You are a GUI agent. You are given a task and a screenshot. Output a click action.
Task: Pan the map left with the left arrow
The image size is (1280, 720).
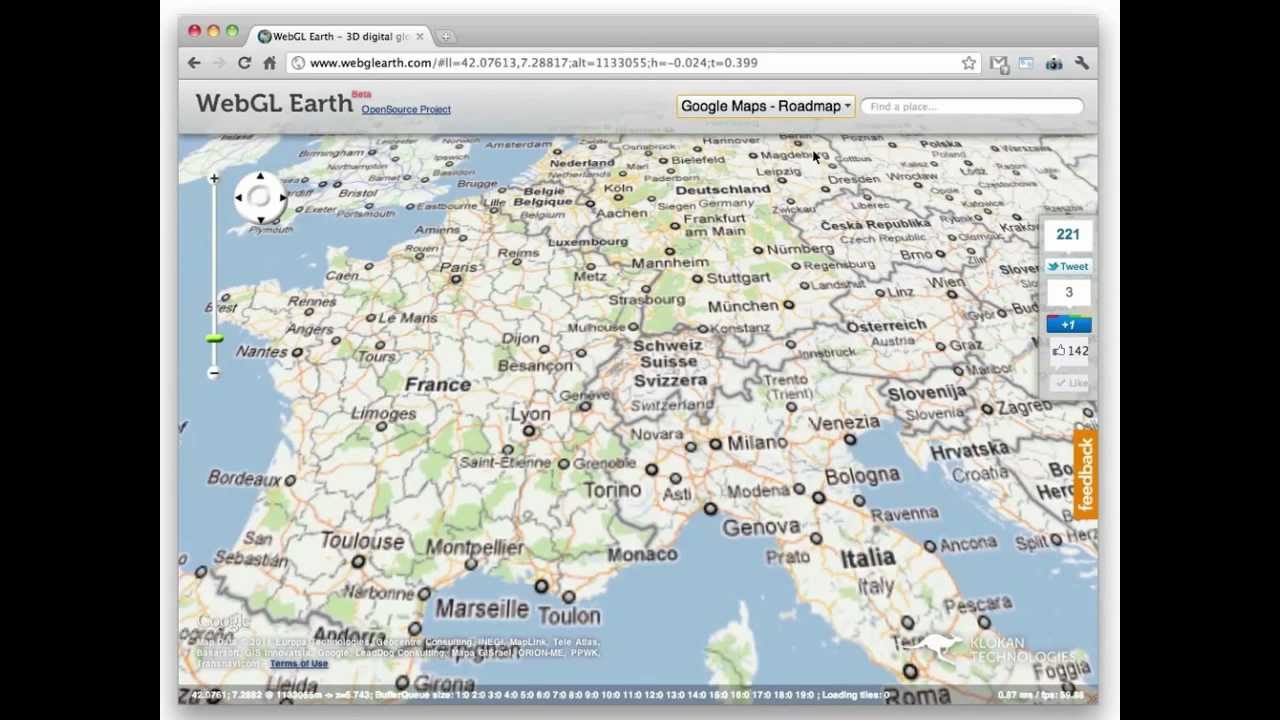(240, 197)
